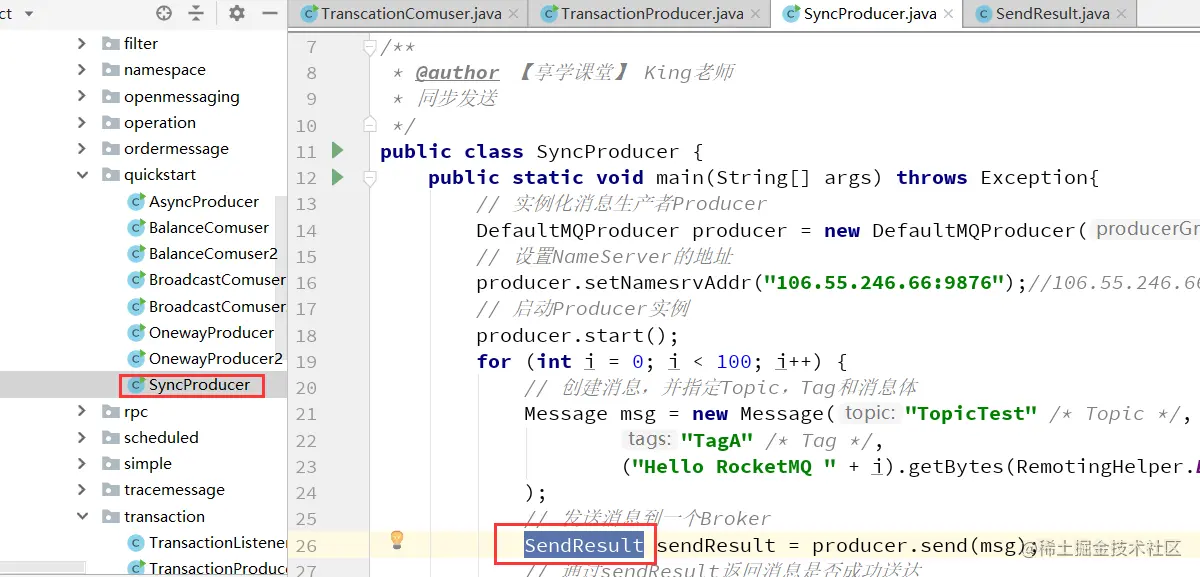Click the BalanceComuser2 class icon
This screenshot has height=577, width=1200.
136,253
